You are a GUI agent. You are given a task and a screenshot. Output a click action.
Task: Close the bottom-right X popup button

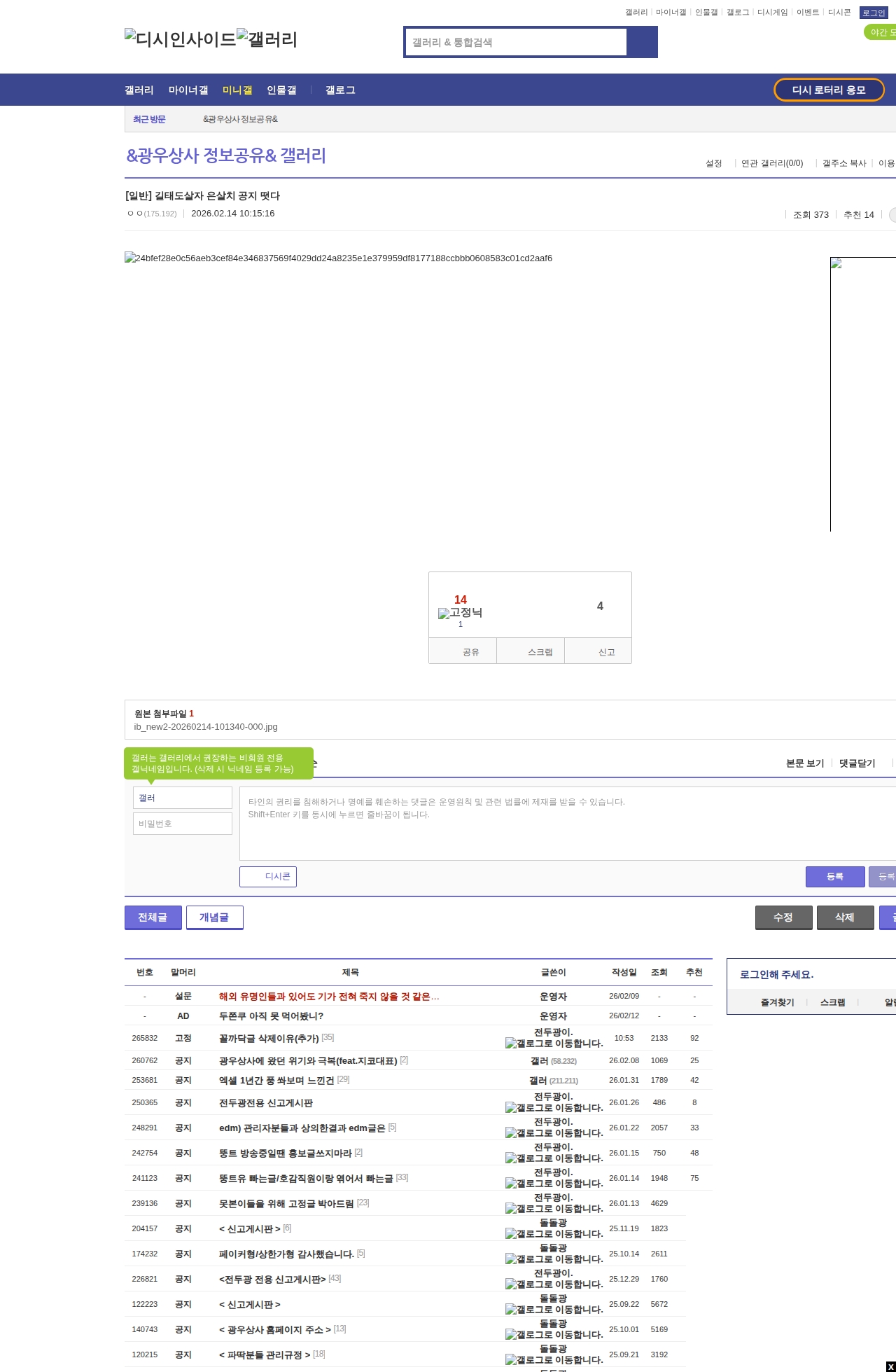[890, 1366]
